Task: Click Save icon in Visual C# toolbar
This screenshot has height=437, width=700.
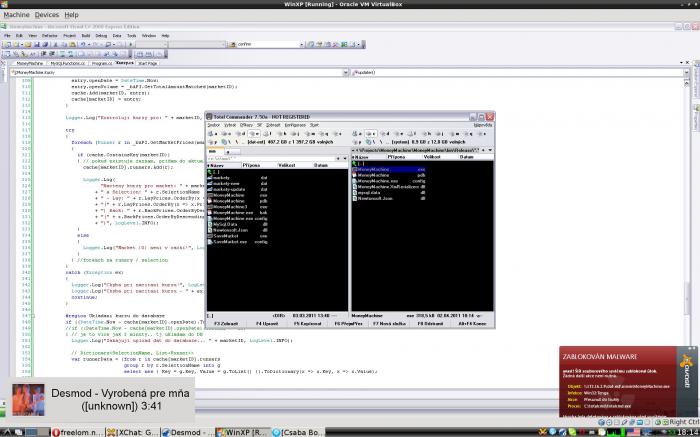Action: pyautogui.click(x=37, y=45)
